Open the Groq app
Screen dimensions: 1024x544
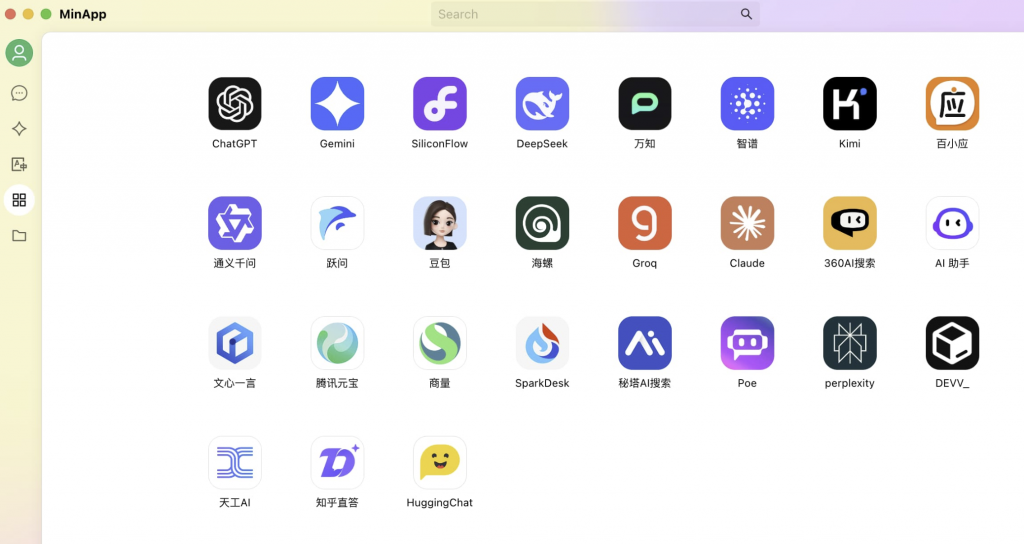coord(645,223)
